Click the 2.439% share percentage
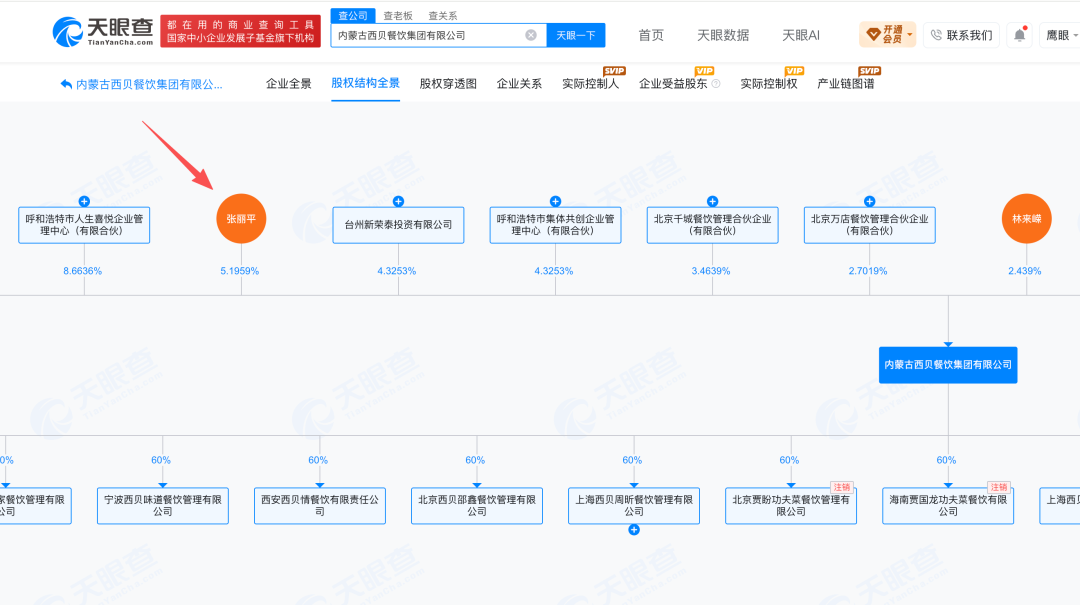 pyautogui.click(x=1024, y=271)
